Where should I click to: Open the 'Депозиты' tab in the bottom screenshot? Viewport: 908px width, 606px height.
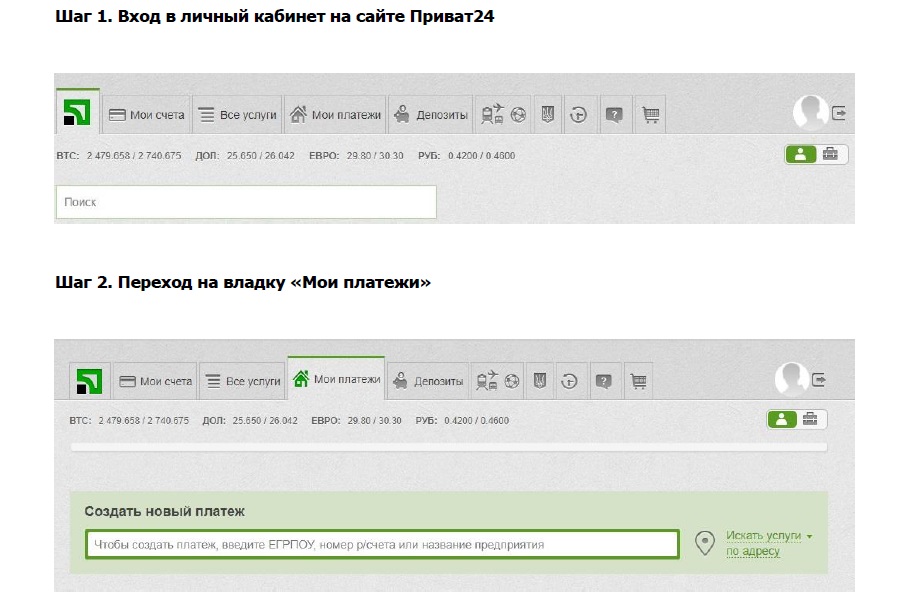tap(428, 381)
